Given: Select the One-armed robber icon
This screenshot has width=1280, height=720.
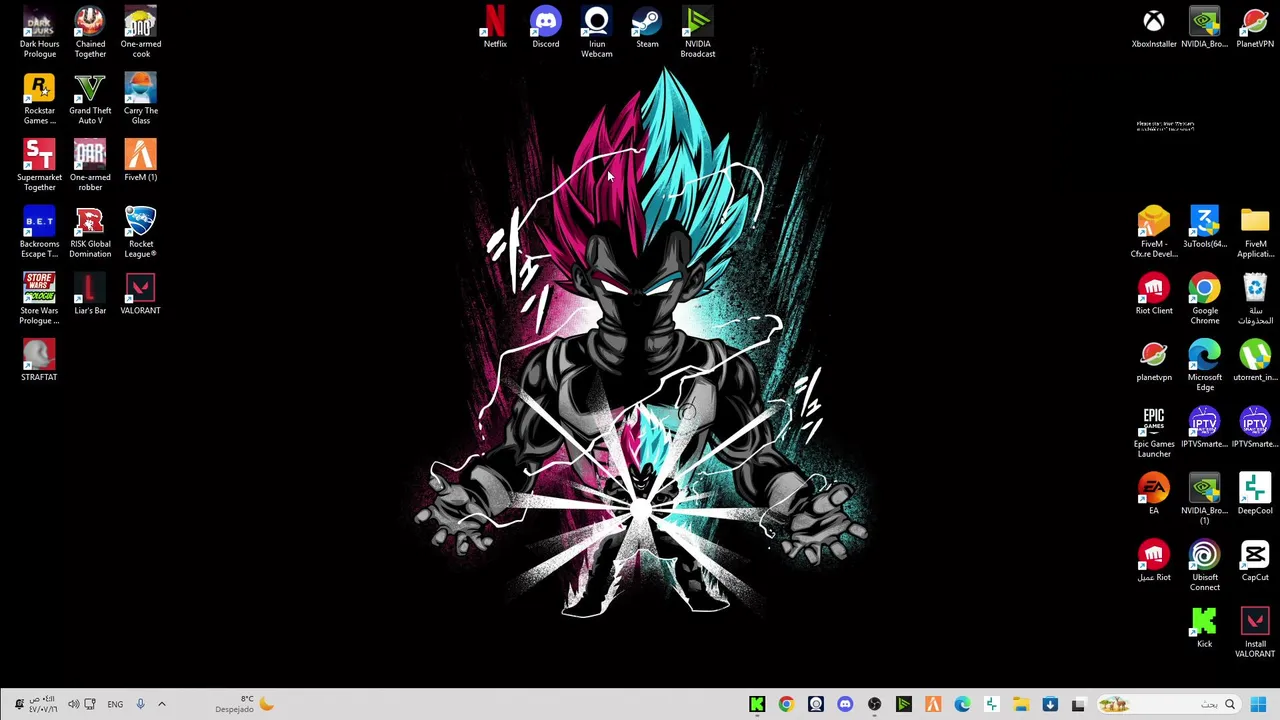Looking at the screenshot, I should 90,166.
